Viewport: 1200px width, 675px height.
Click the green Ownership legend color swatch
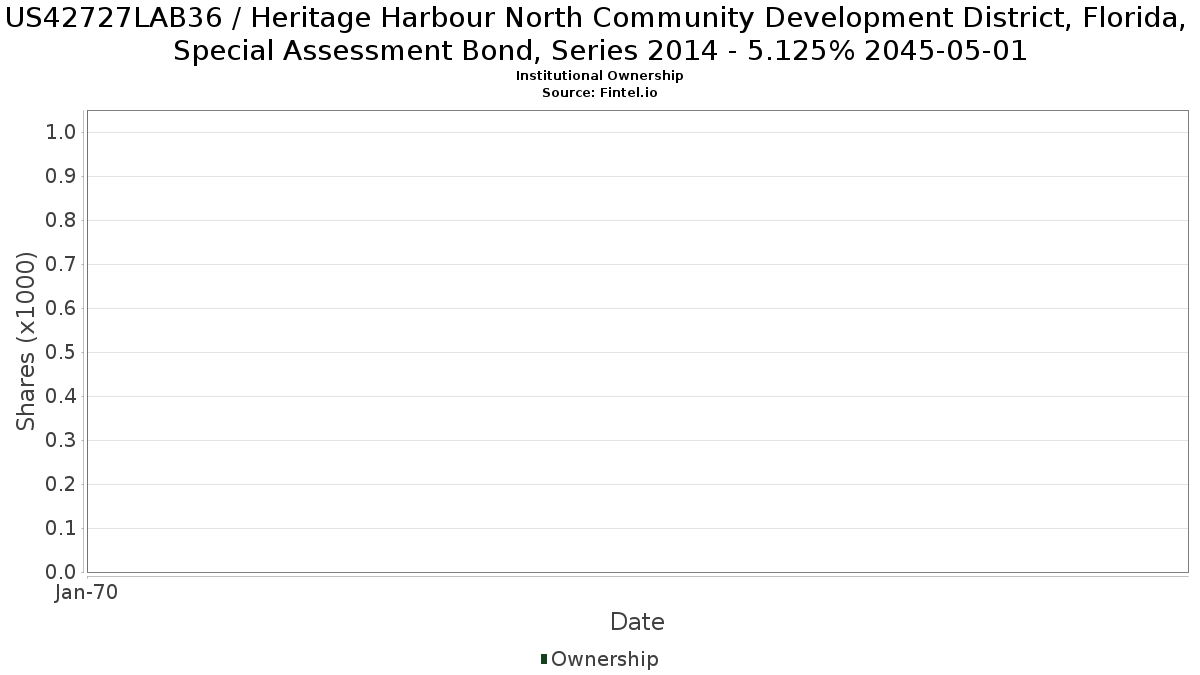click(544, 659)
